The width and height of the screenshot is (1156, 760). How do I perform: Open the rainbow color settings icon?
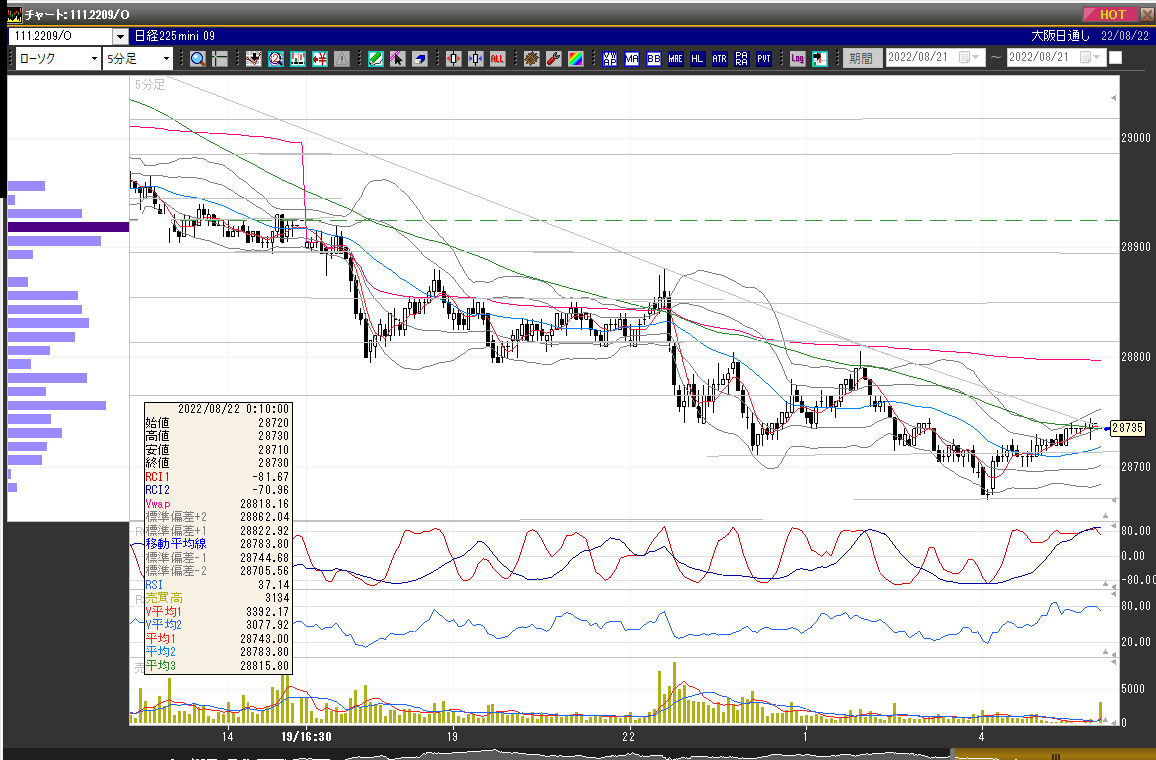[576, 59]
